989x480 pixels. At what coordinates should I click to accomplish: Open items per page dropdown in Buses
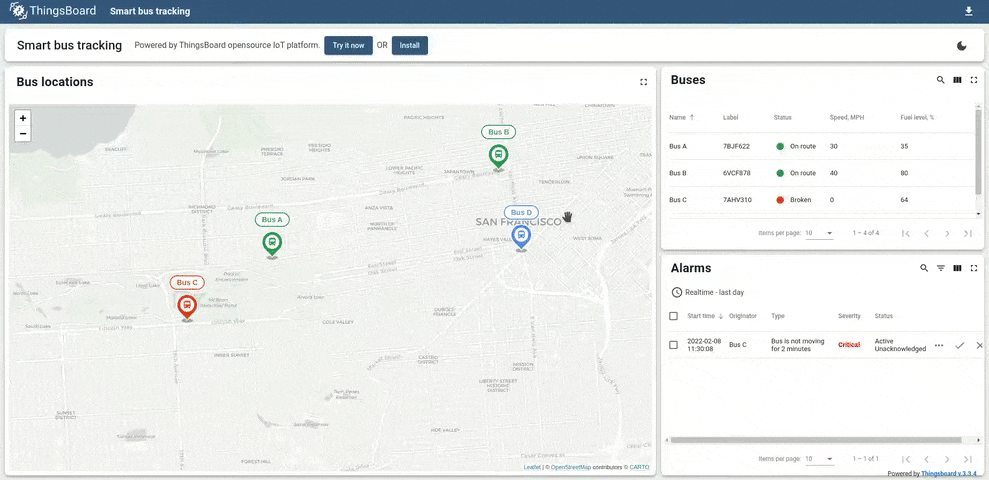click(820, 233)
